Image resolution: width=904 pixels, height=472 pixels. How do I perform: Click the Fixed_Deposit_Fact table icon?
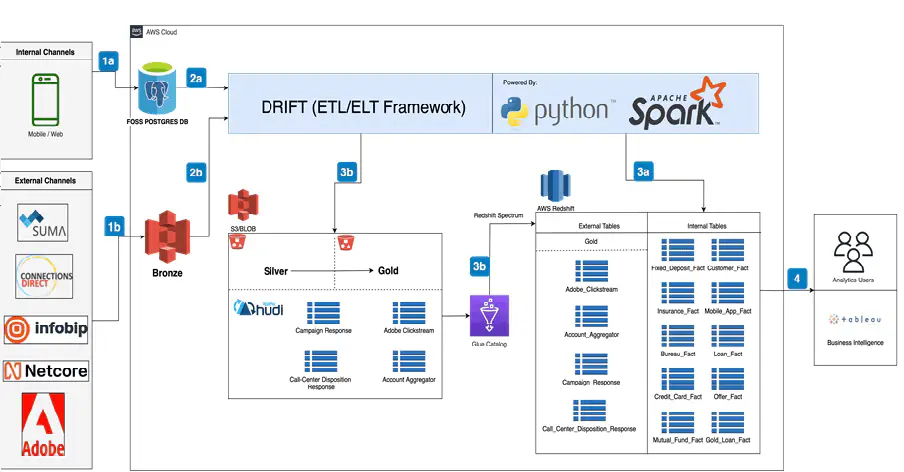click(x=677, y=250)
